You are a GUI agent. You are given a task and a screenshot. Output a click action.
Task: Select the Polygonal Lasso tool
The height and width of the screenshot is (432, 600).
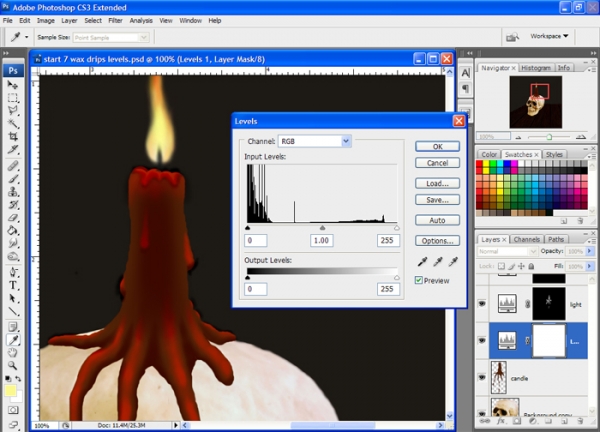(13, 110)
